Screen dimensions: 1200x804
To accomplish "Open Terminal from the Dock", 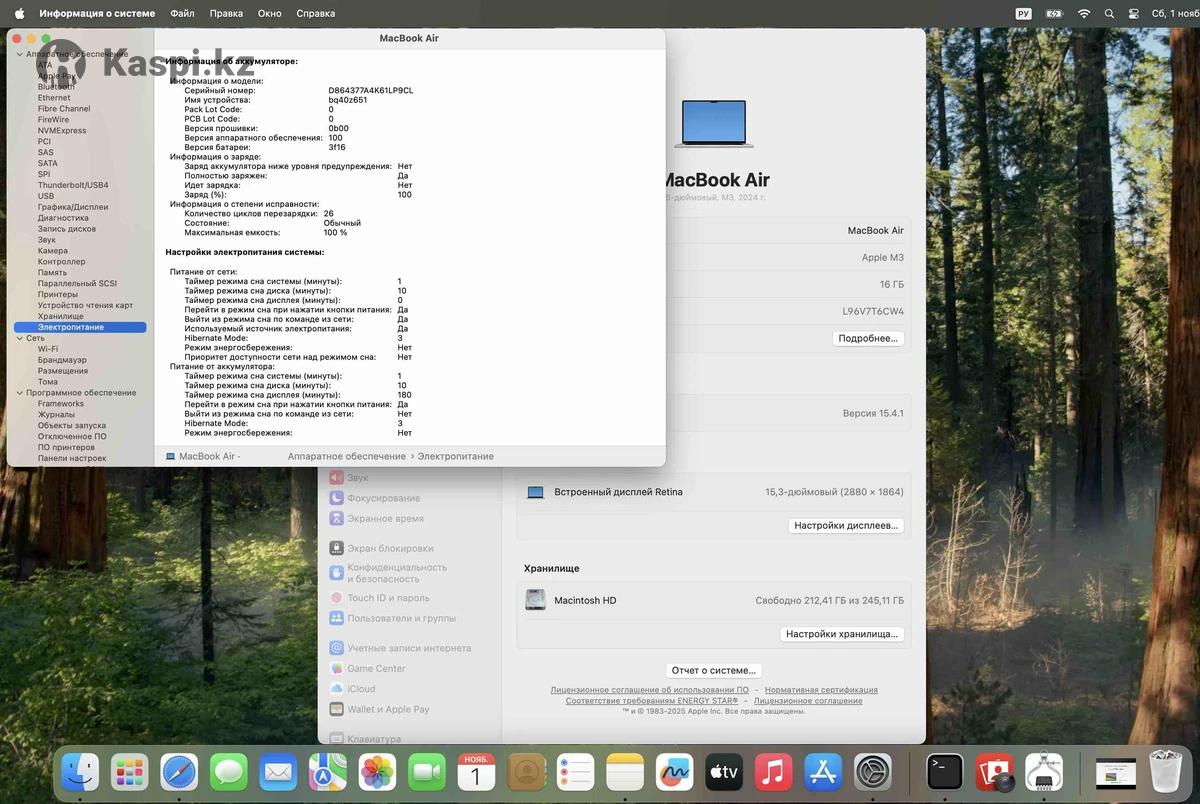I will (944, 773).
